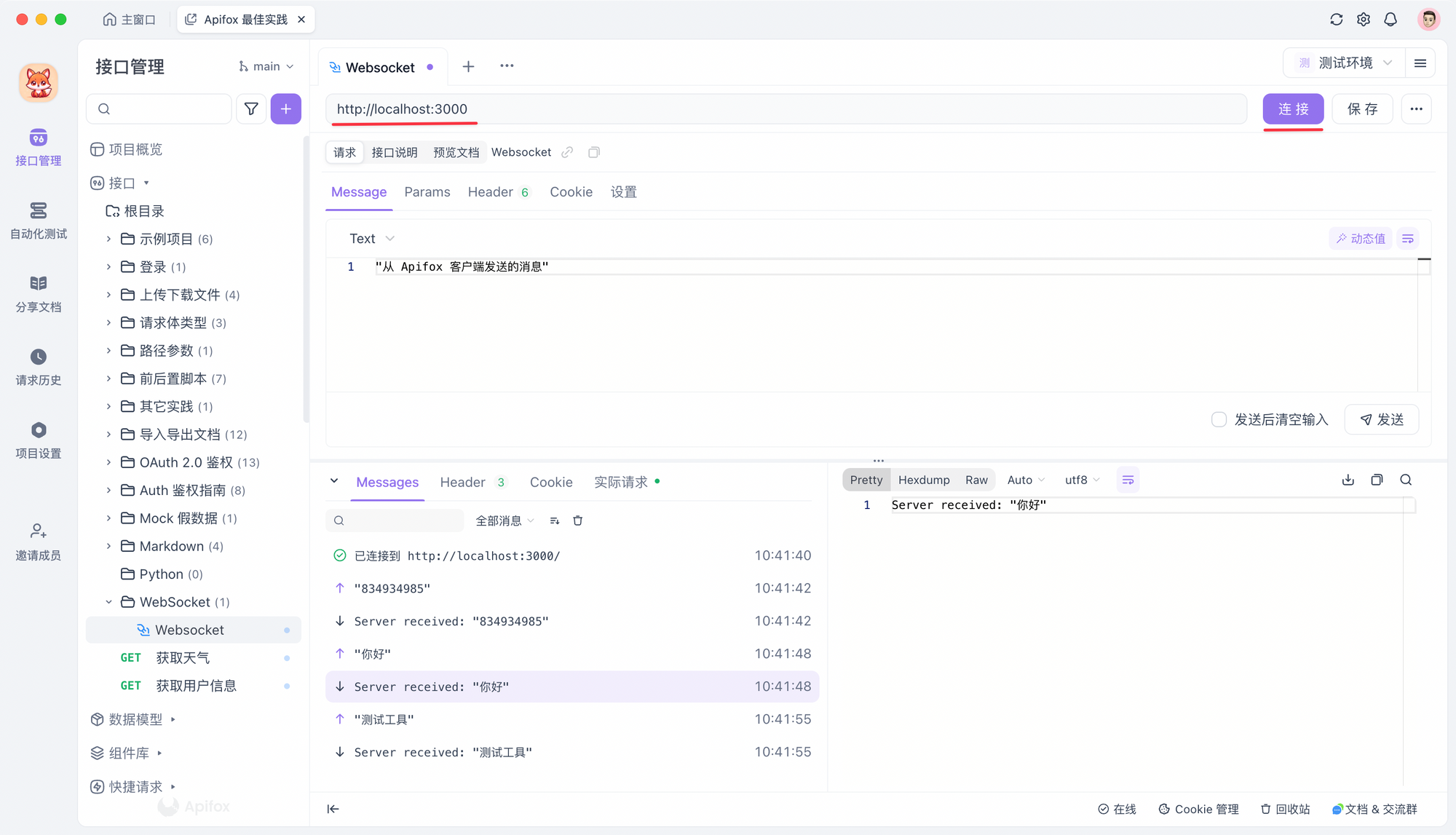Click the copy response icon

pos(1377,480)
